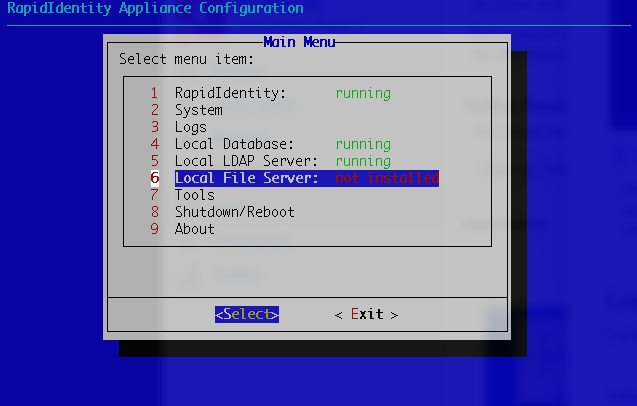637x406 pixels.
Task: Click the number 1 hotkey label
Action: (154, 93)
